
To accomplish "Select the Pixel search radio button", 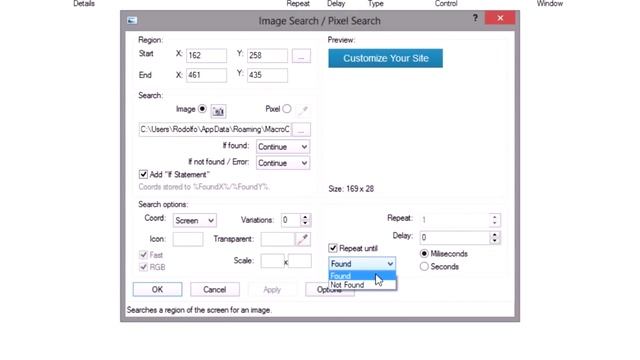I will point(287,109).
